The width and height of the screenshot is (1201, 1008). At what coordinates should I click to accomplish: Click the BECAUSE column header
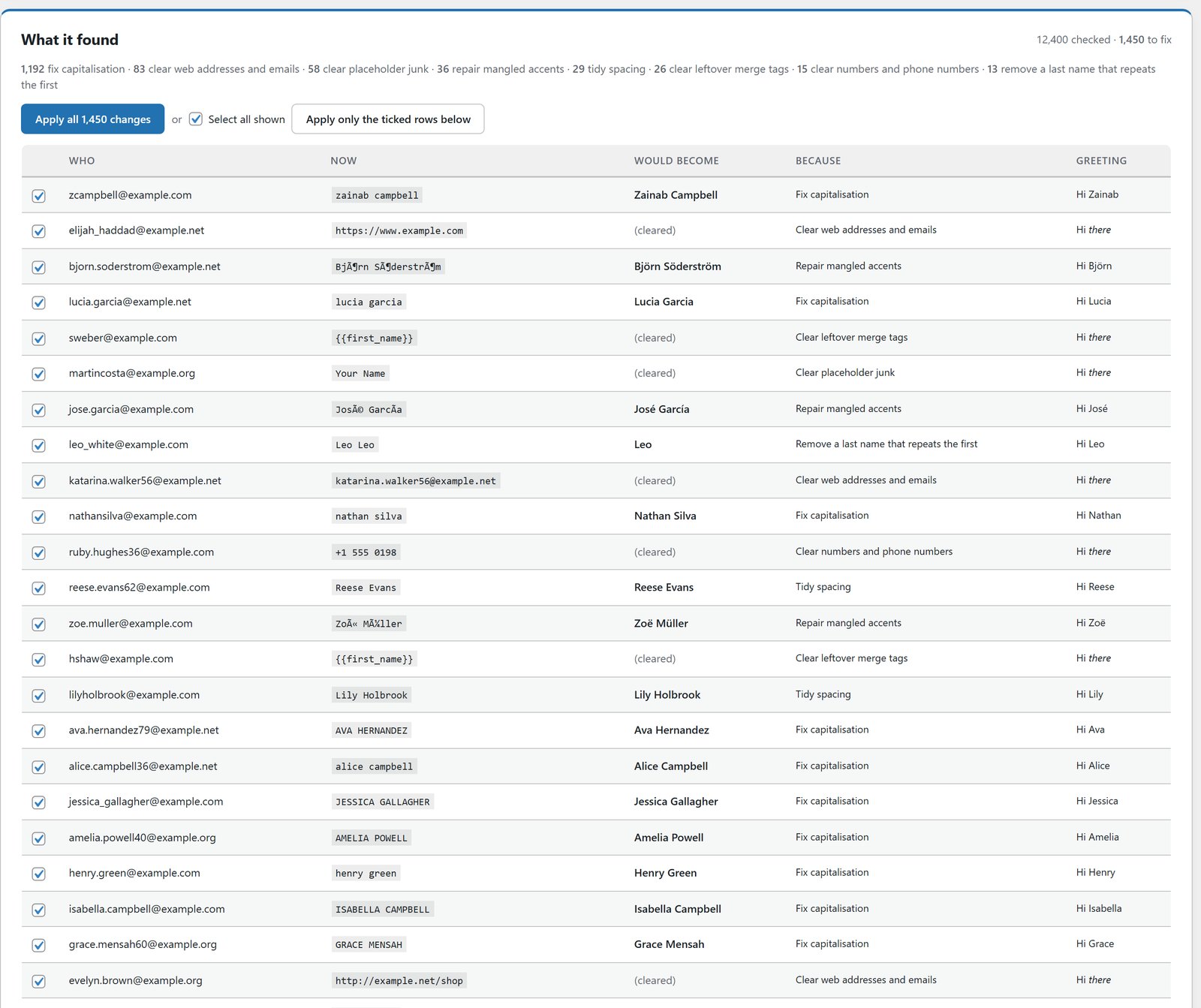818,161
